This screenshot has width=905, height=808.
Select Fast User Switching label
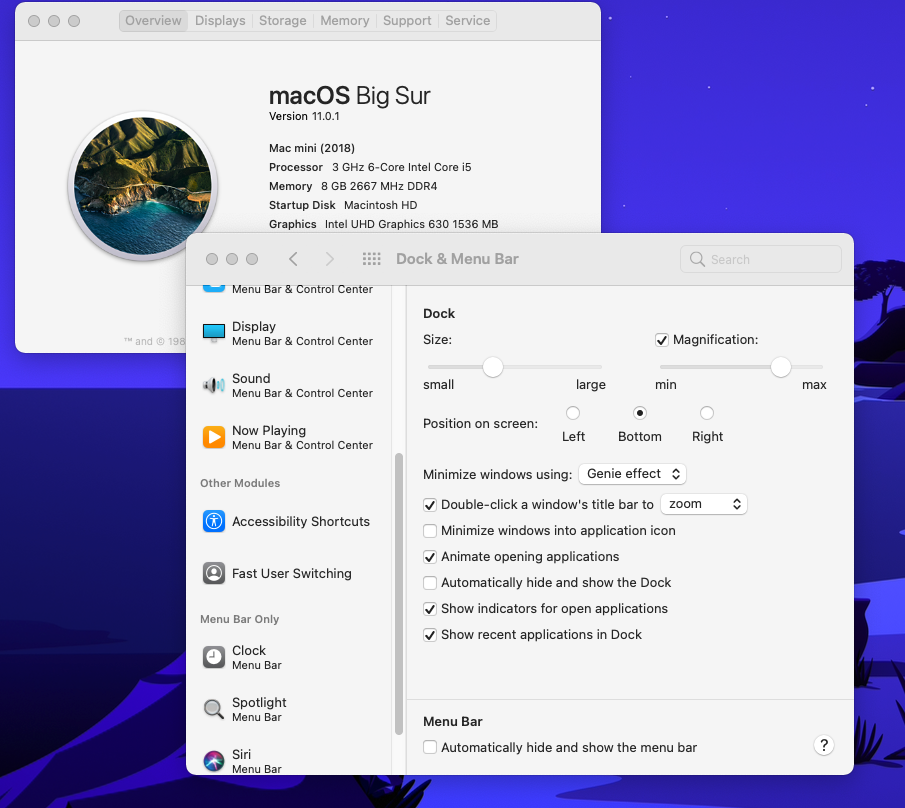[x=291, y=573]
